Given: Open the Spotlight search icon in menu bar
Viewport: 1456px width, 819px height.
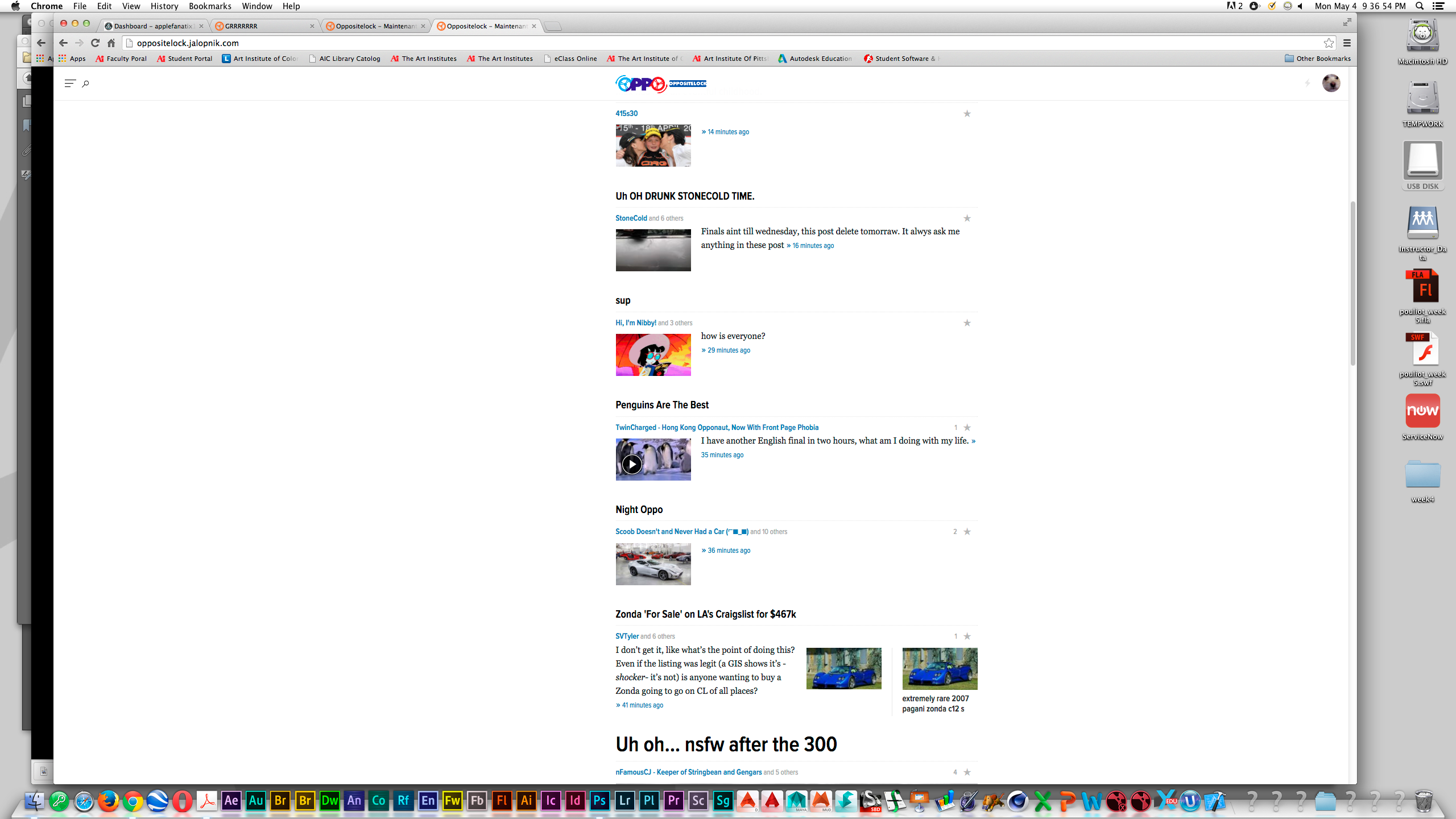Looking at the screenshot, I should (x=1420, y=6).
